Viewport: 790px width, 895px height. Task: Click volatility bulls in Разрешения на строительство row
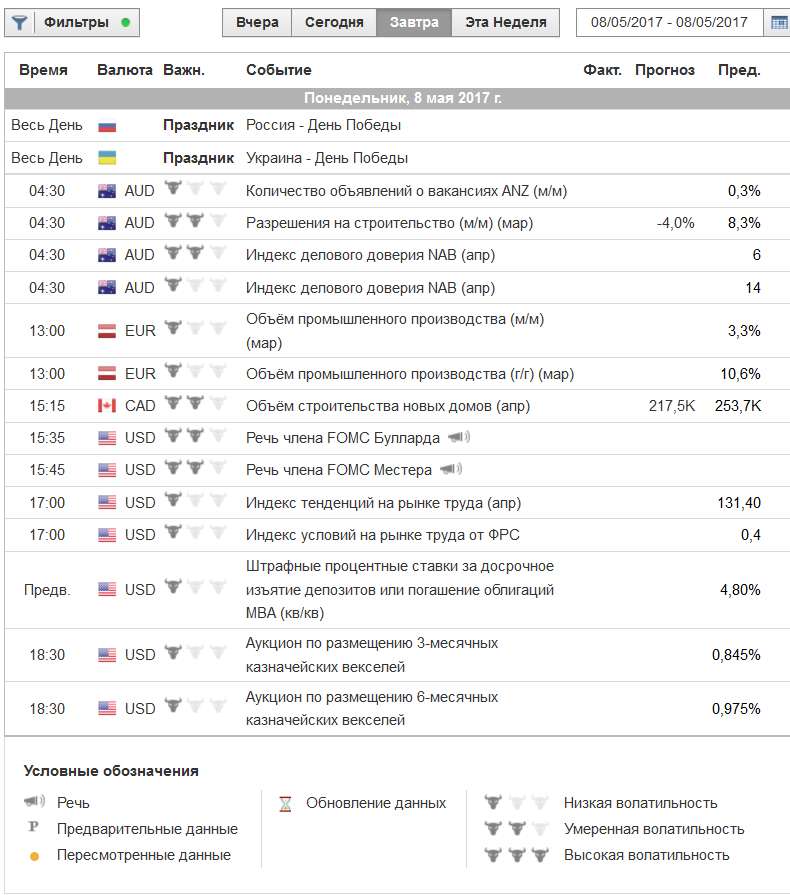click(195, 220)
